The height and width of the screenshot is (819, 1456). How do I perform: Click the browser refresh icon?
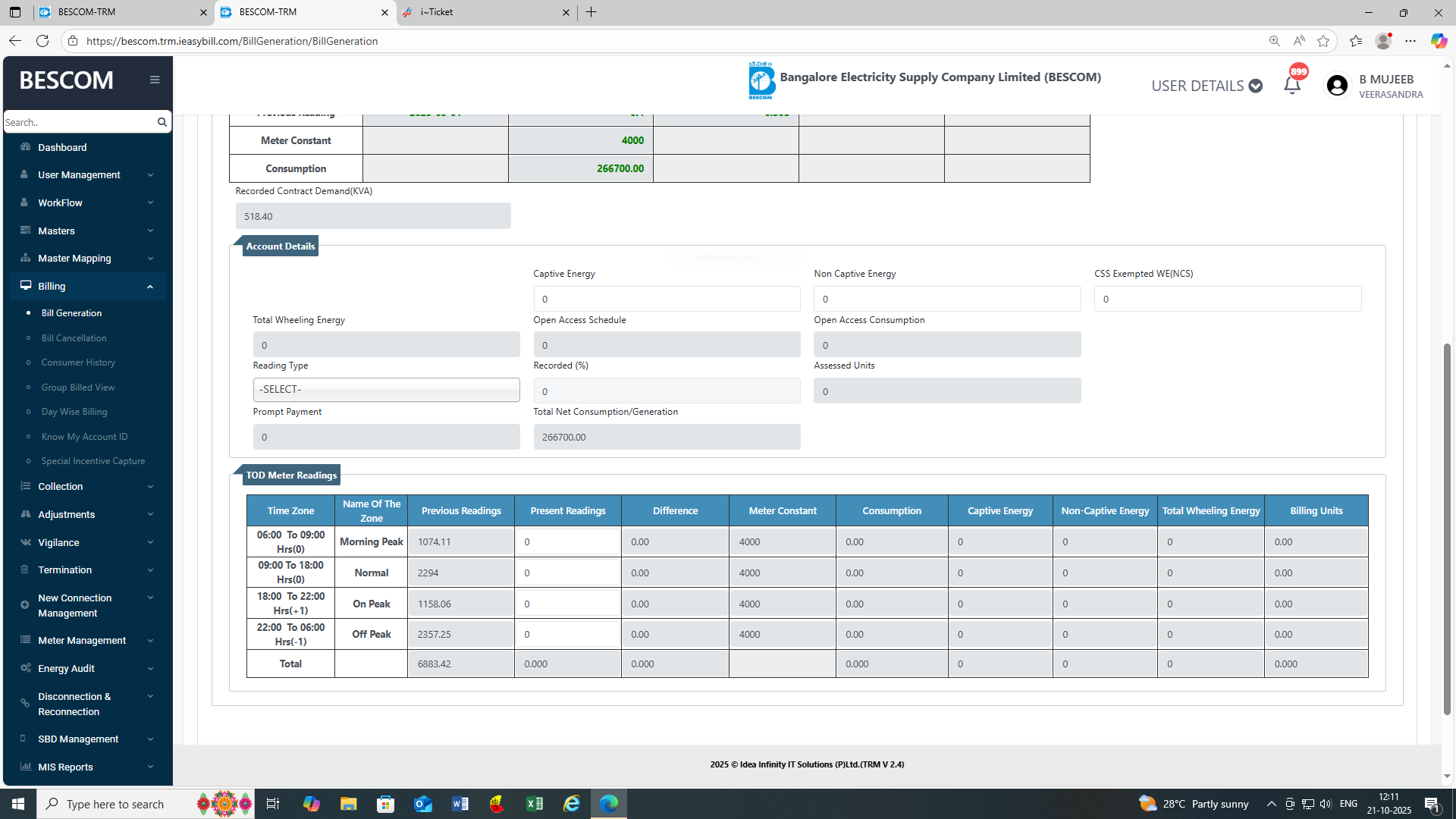pyautogui.click(x=42, y=41)
